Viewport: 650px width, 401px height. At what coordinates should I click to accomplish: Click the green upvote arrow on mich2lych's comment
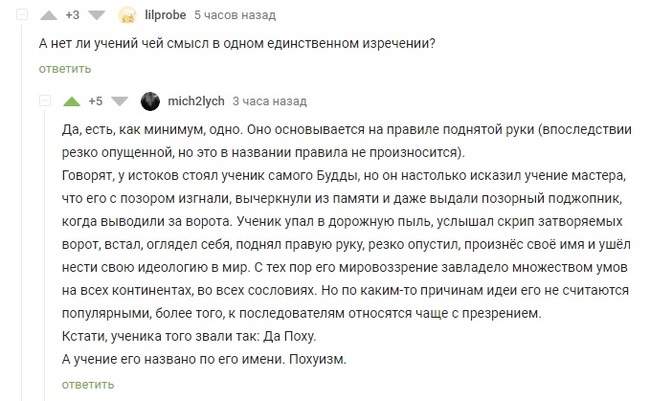tap(72, 101)
